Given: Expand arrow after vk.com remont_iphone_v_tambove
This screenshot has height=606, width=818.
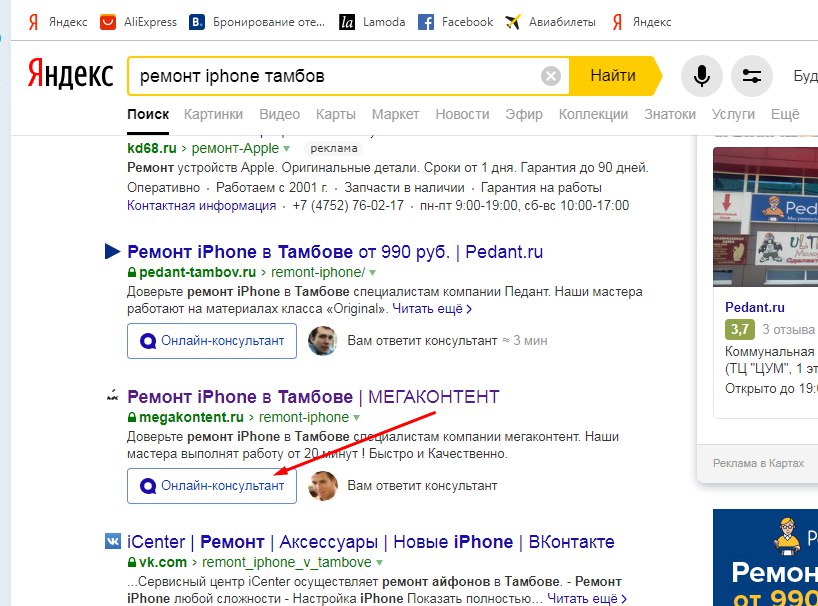Looking at the screenshot, I should coord(379,563).
